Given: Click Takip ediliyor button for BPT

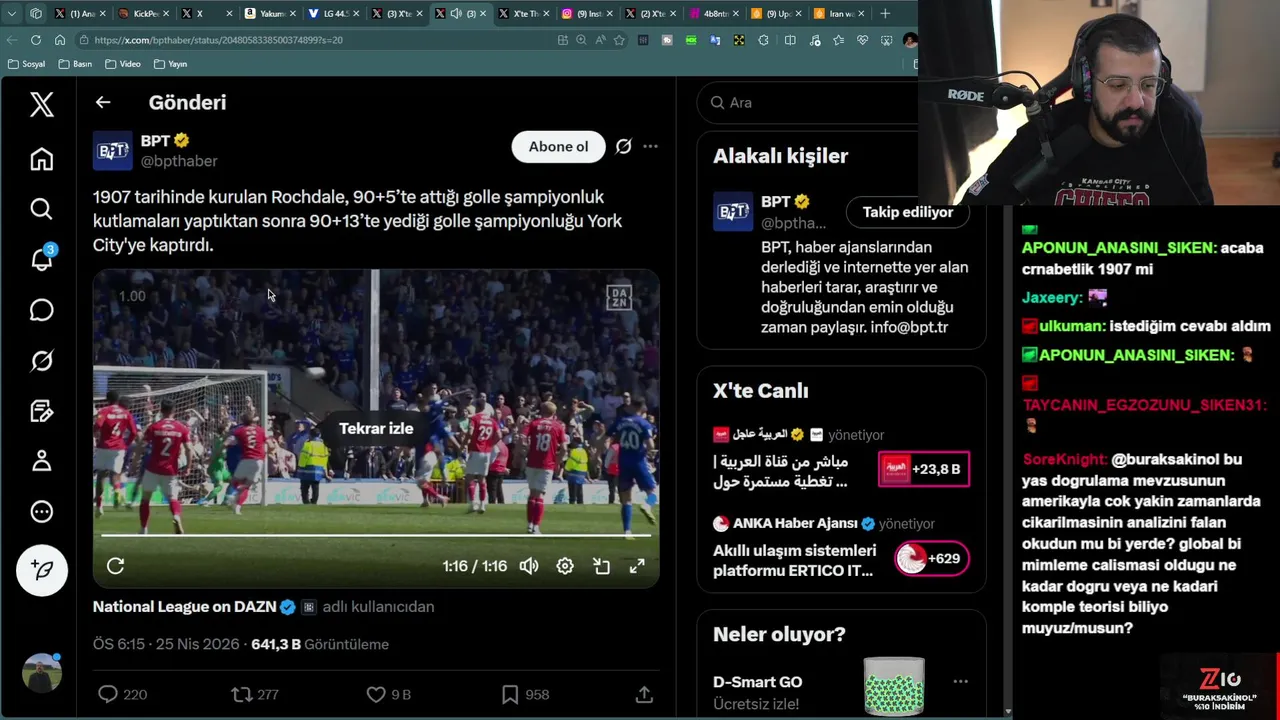Looking at the screenshot, I should click(x=908, y=212).
